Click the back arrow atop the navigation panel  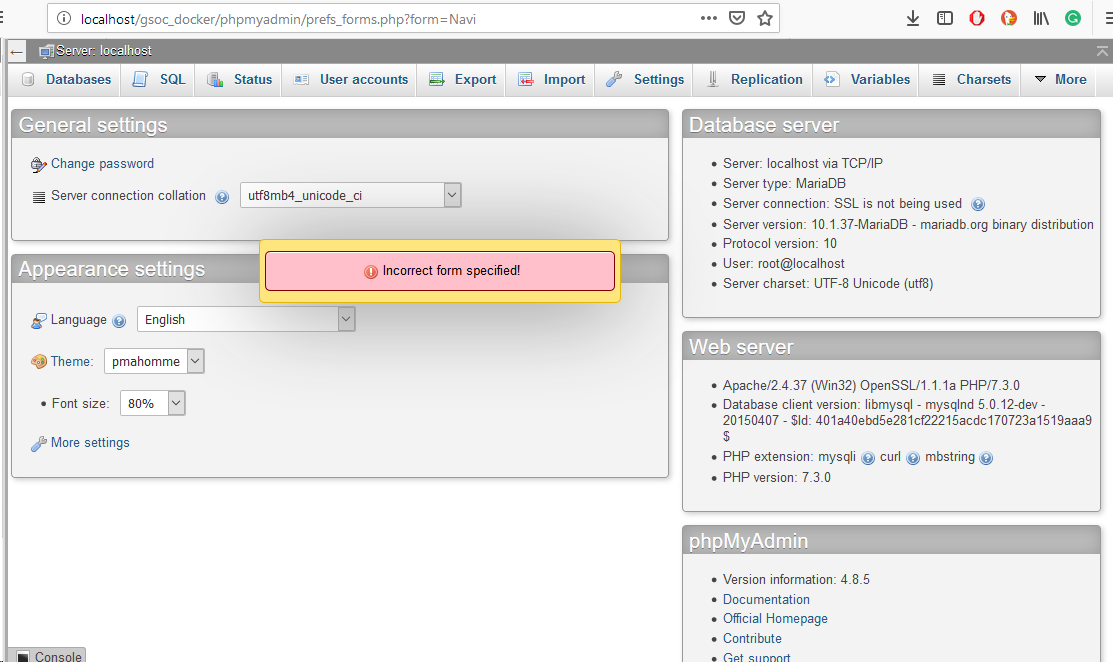point(15,51)
